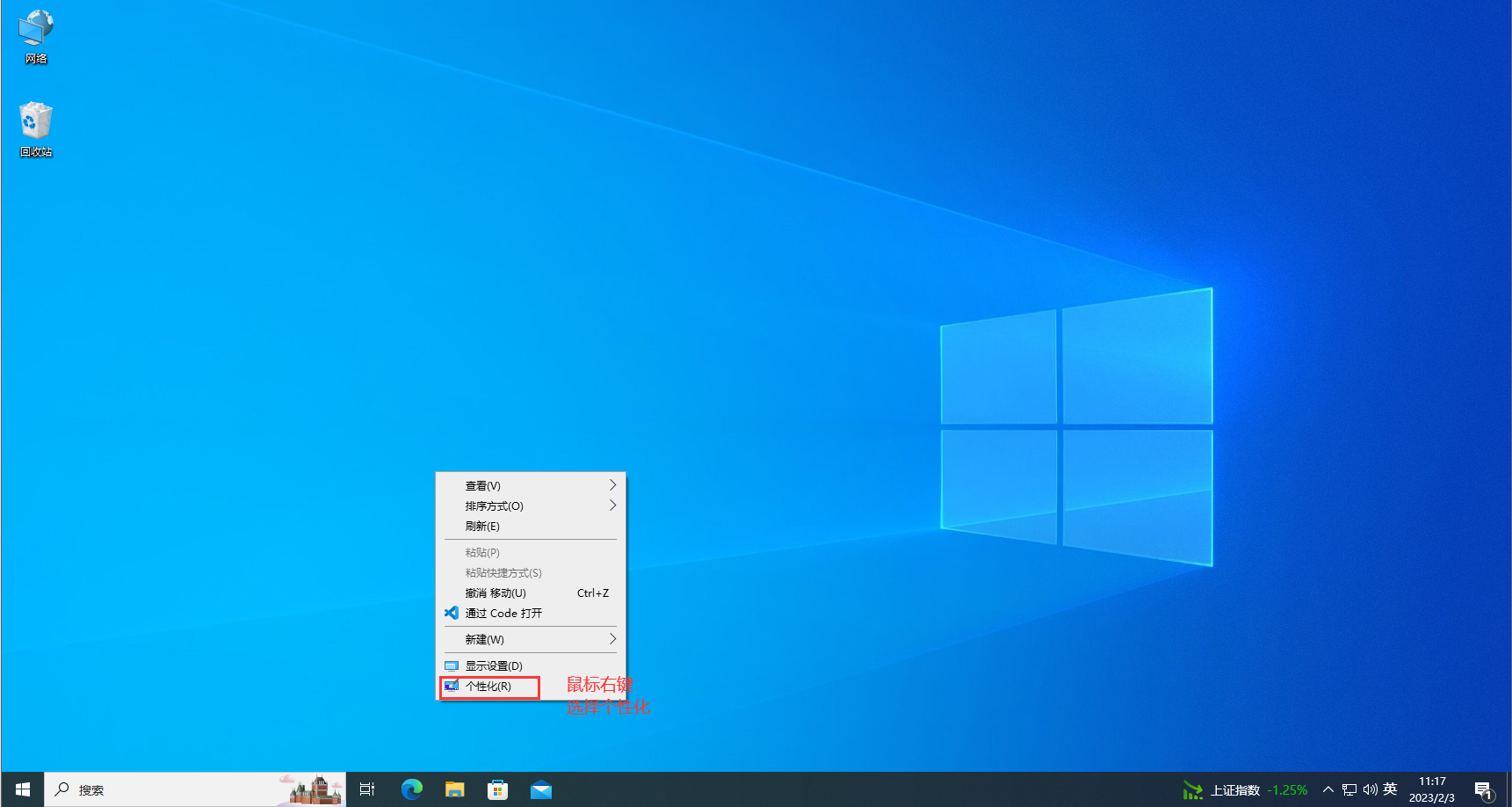Click the Show desktop strip at taskbar end
The image size is (1512, 807).
[1508, 789]
